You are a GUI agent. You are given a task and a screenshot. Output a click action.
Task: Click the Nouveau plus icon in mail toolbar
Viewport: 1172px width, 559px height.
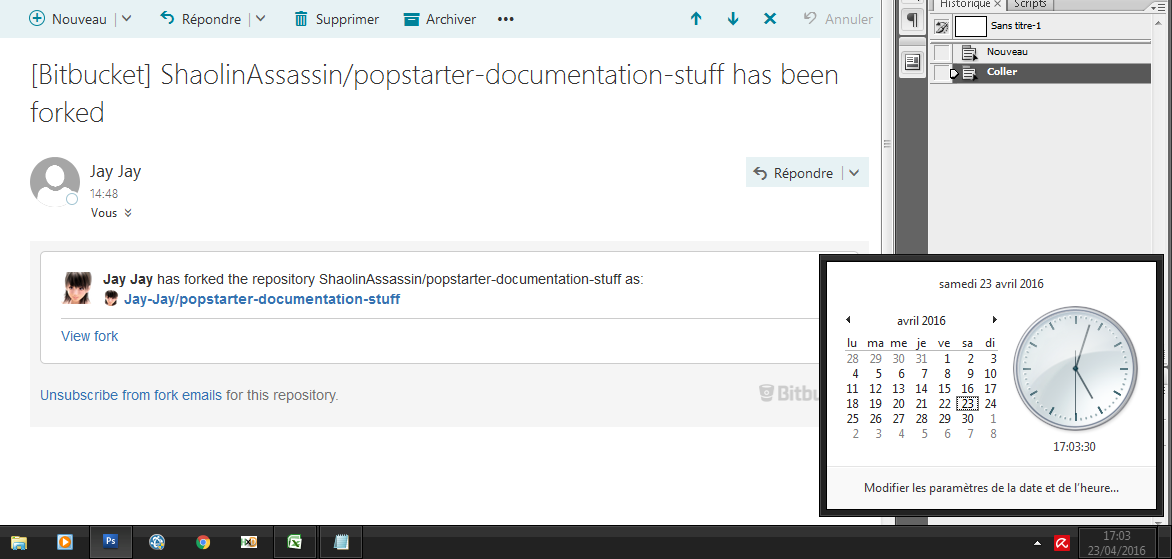(37, 19)
